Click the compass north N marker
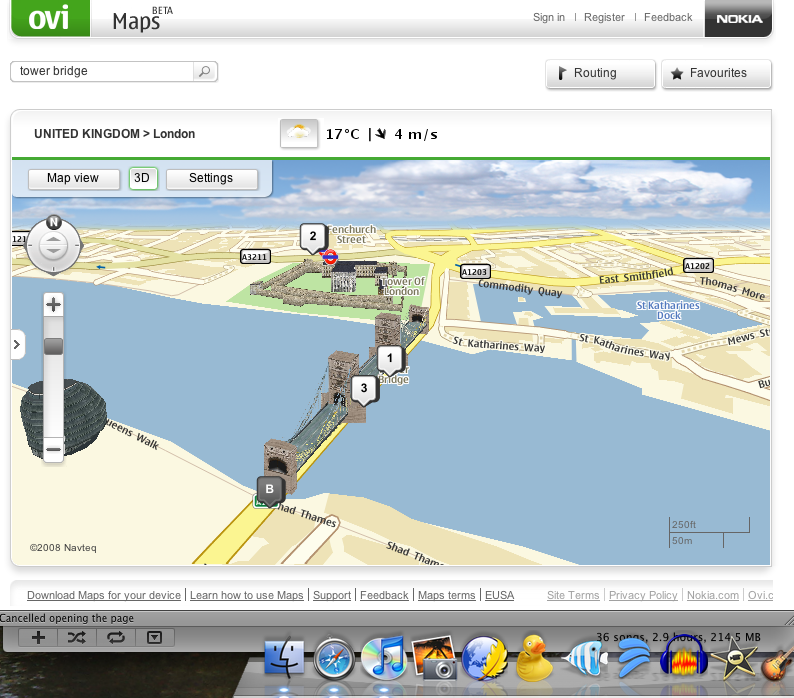 pyautogui.click(x=54, y=222)
